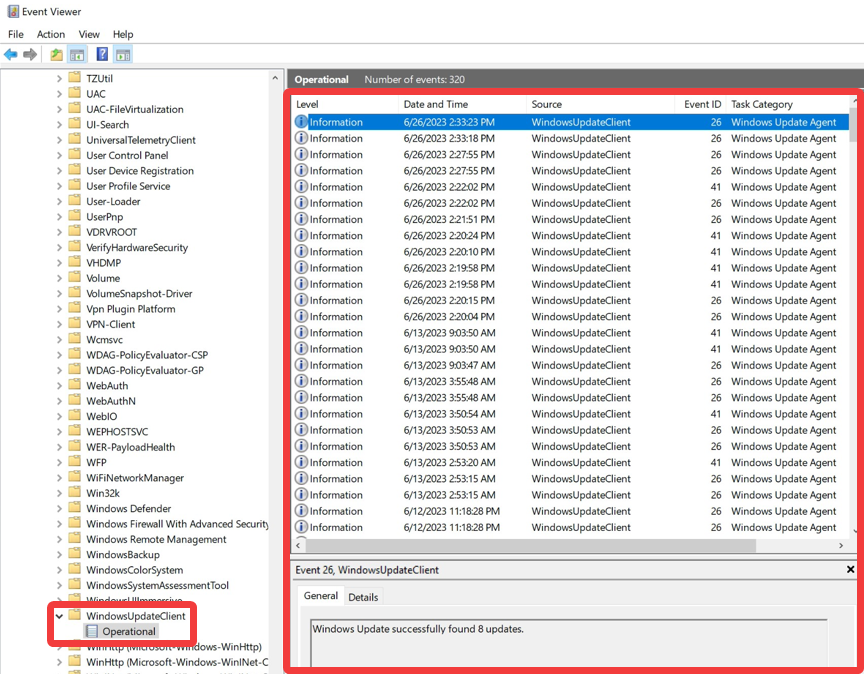Select the event at 6/13/2023 3:50:54 AM
The width and height of the screenshot is (864, 674).
[x=571, y=414]
